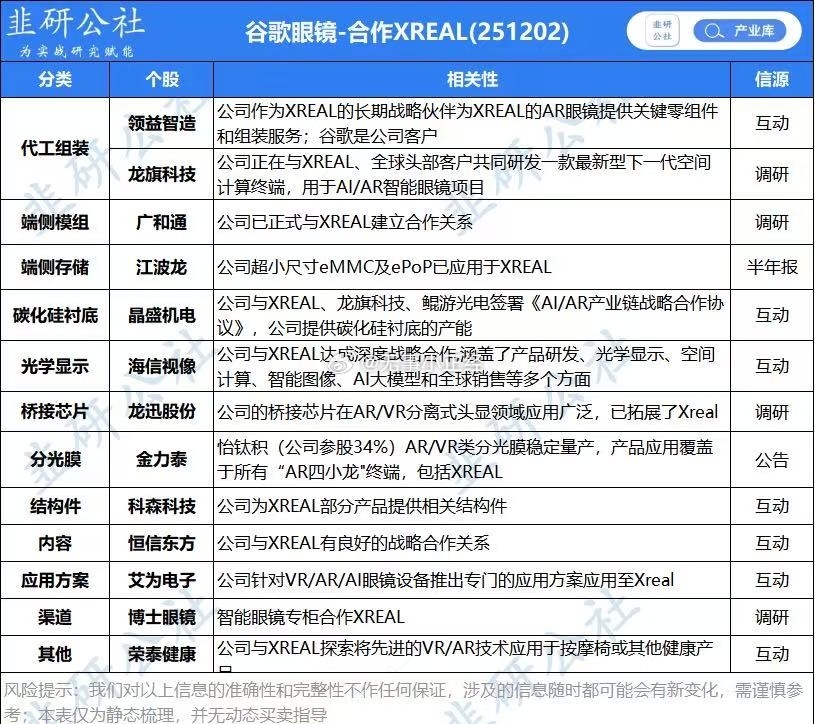Image resolution: width=815 pixels, height=724 pixels.
Task: Select the 应用方案 category cell
Action: pyautogui.click(x=55, y=580)
